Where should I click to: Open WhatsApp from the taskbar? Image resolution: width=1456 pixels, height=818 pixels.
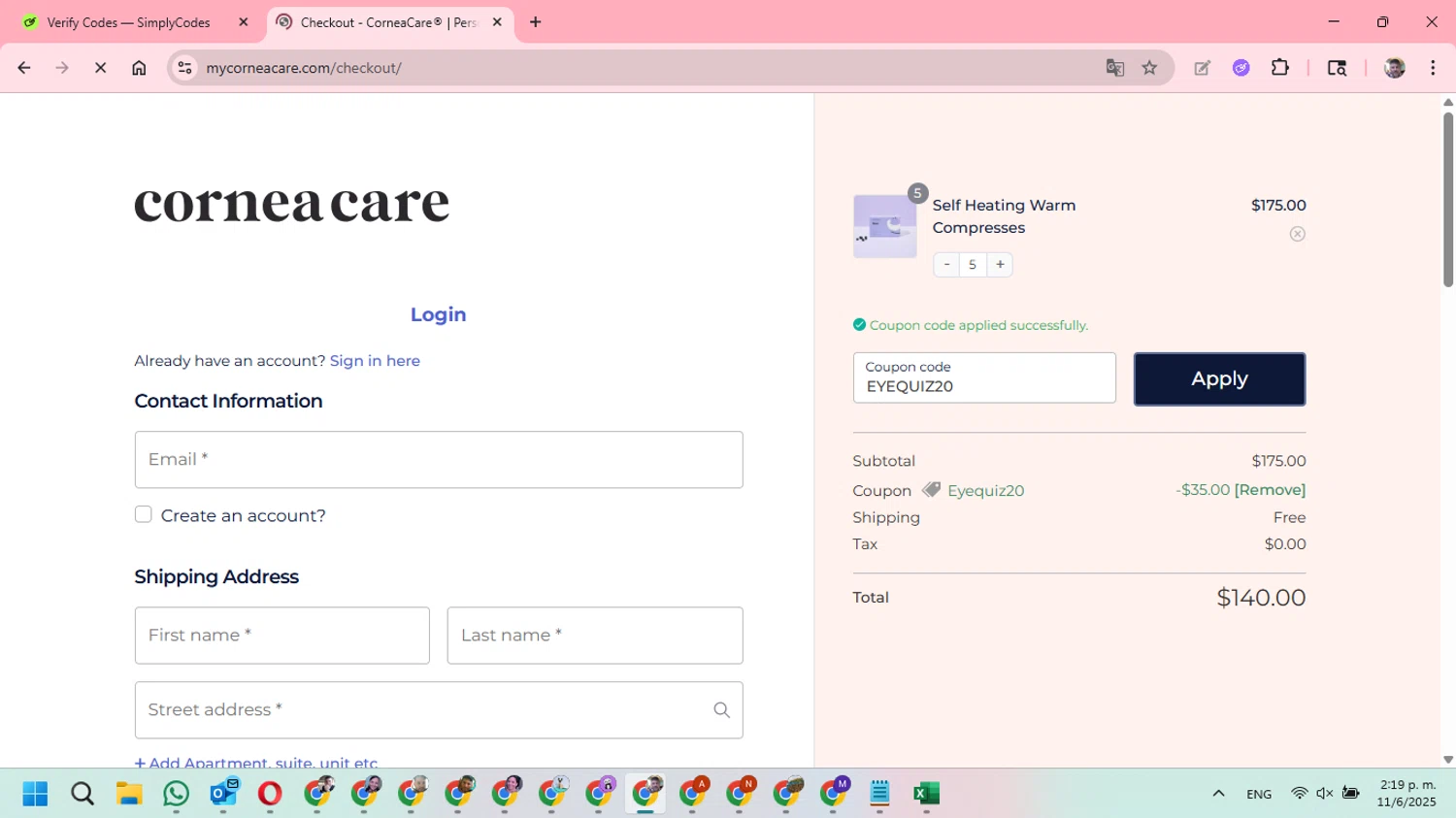[x=176, y=794]
